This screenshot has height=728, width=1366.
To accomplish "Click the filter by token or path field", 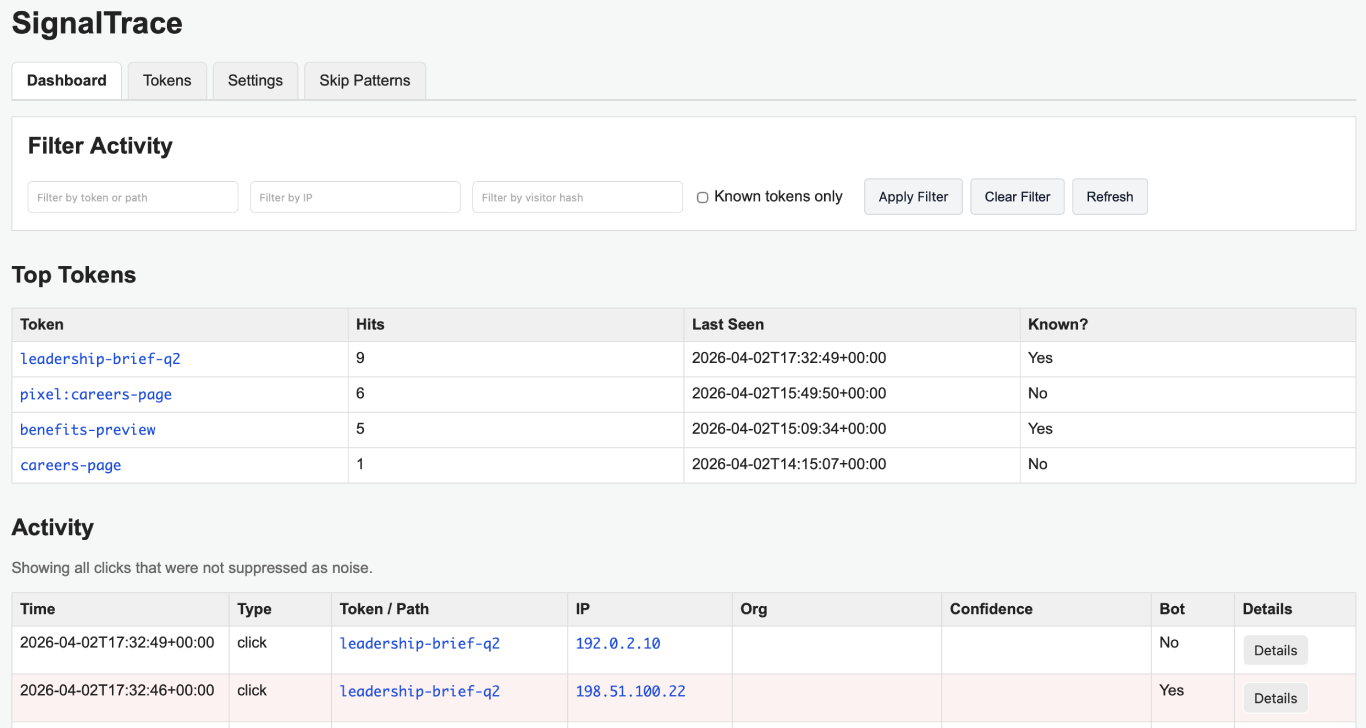I will point(132,196).
